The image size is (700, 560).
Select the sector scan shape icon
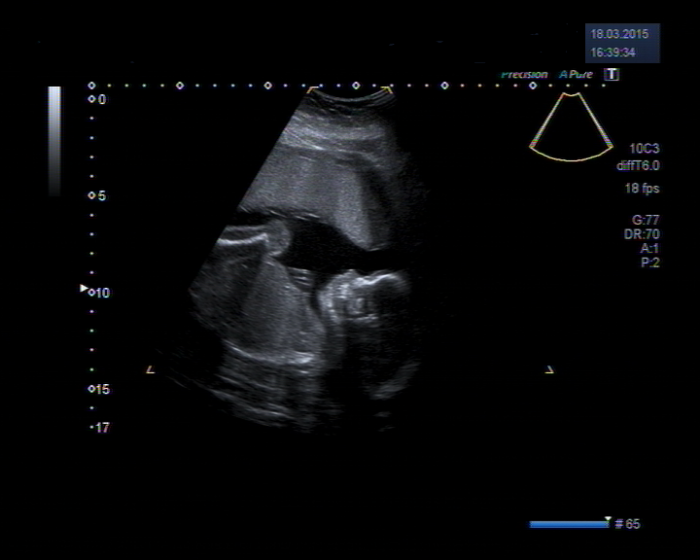(x=571, y=128)
